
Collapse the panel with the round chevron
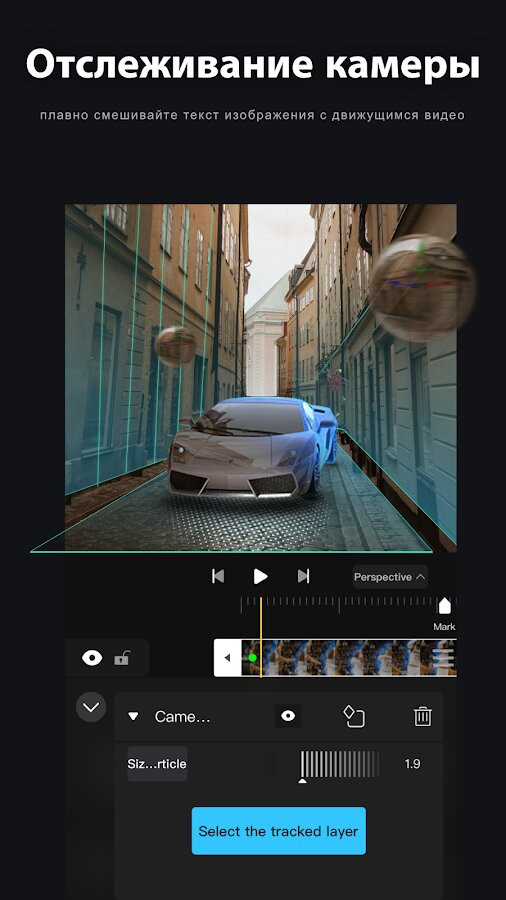pyautogui.click(x=91, y=707)
